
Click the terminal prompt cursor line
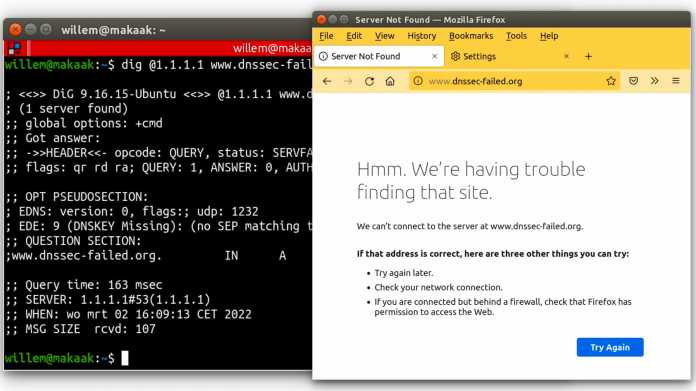tap(67, 358)
